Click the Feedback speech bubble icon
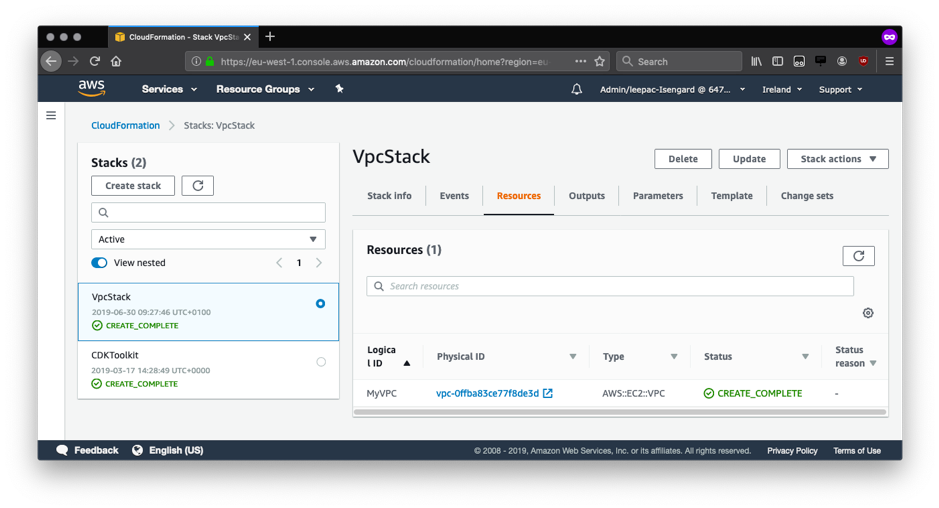The image size is (939, 508). [62, 450]
